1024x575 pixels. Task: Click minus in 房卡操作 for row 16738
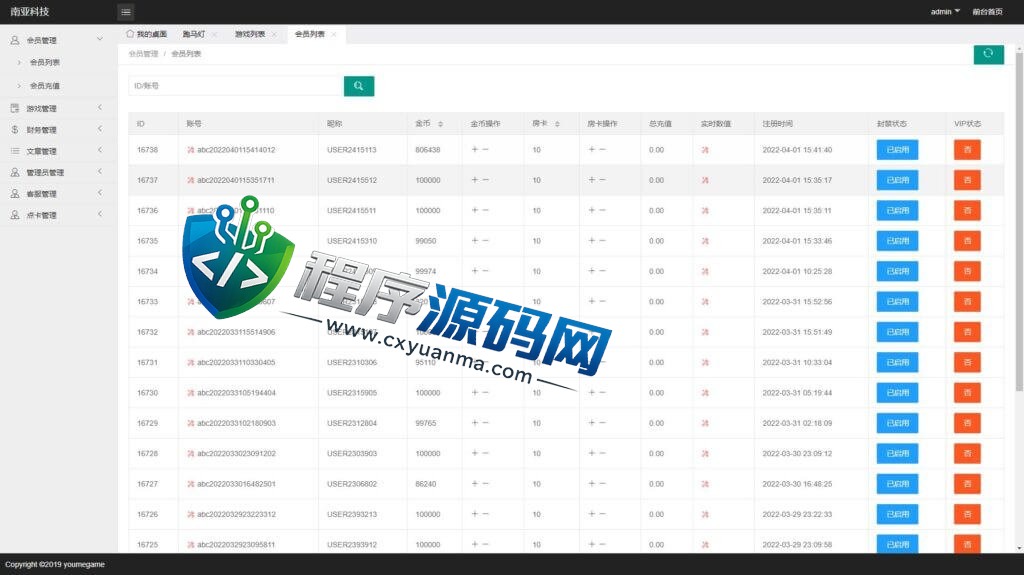click(602, 150)
